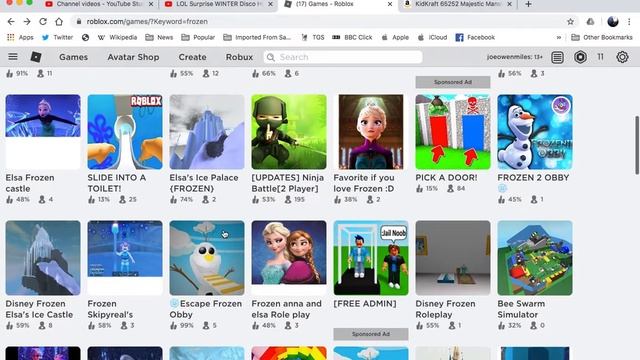This screenshot has width=640, height=360.
Task: Open Frozen Skipyreal's game thumbnail
Action: [125, 258]
